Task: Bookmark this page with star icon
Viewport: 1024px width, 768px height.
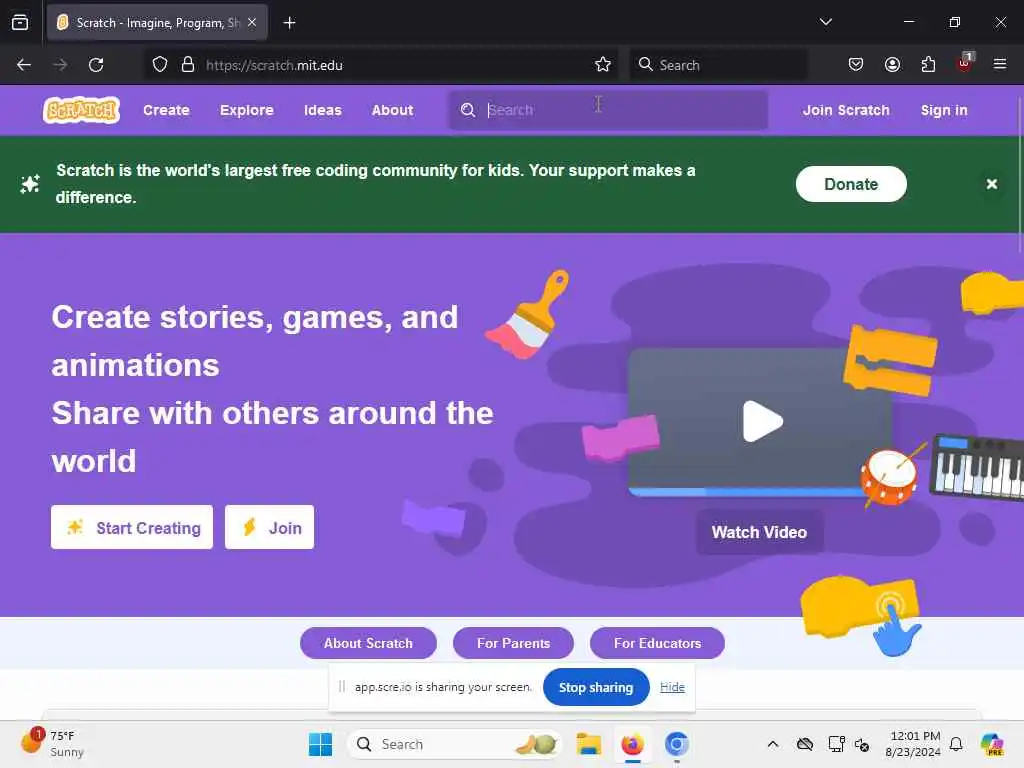Action: [x=603, y=65]
